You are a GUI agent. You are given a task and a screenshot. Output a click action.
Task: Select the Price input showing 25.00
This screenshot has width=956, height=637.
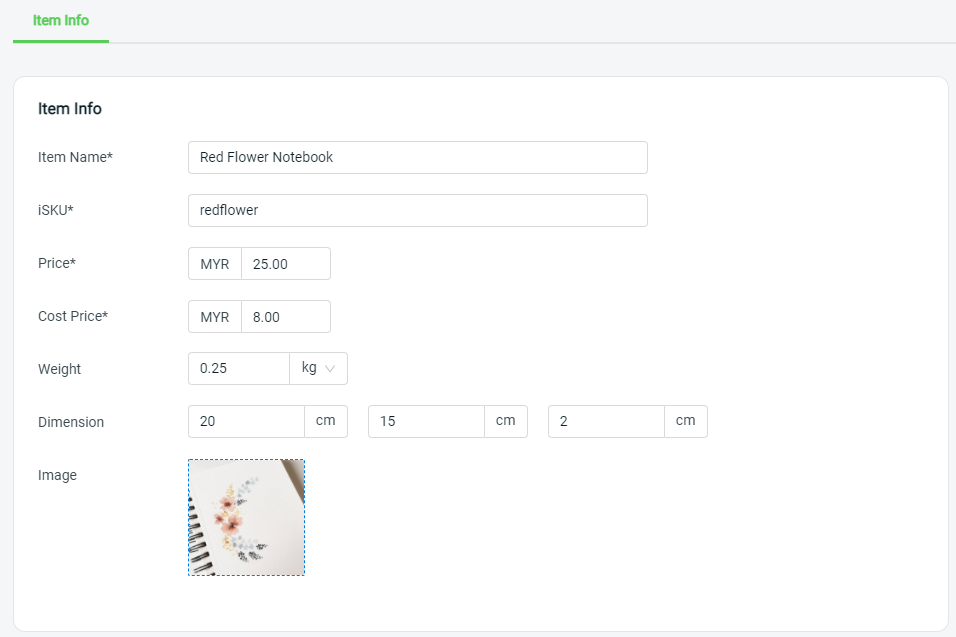tap(286, 263)
